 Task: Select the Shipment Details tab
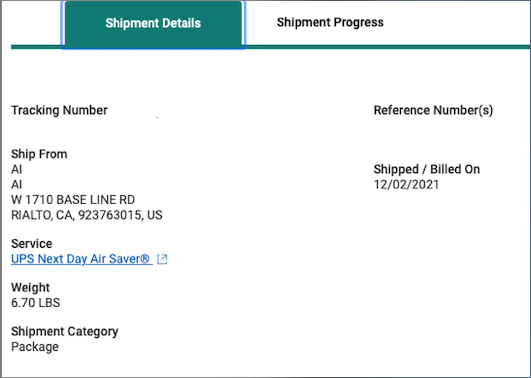coord(153,24)
